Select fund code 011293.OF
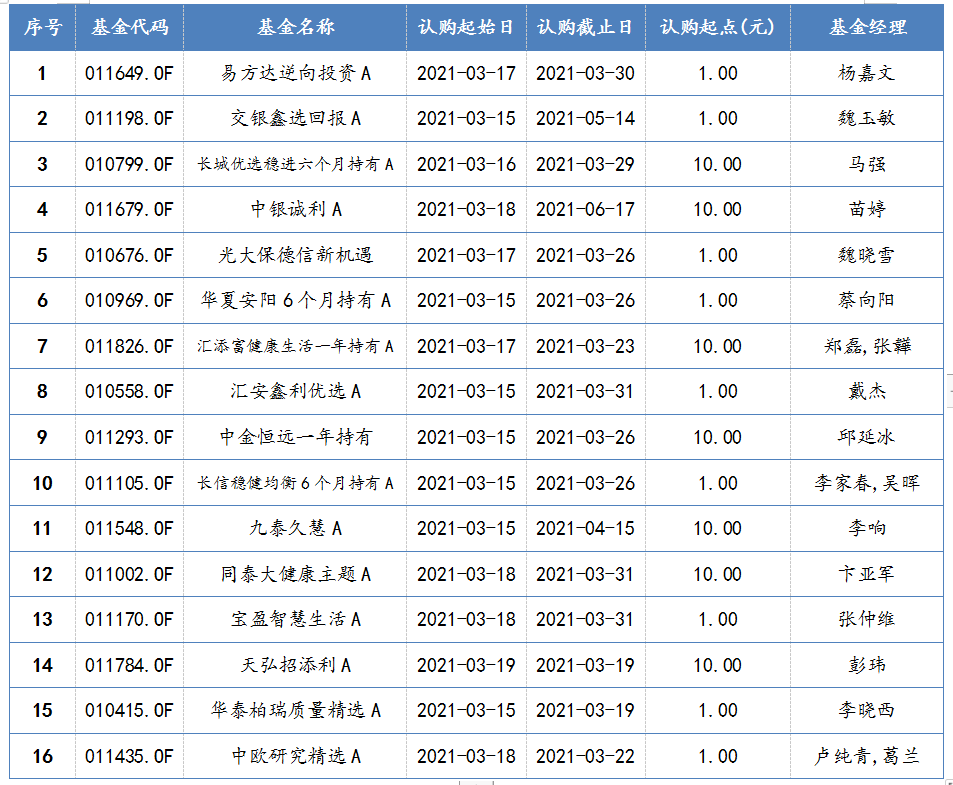 pos(129,437)
